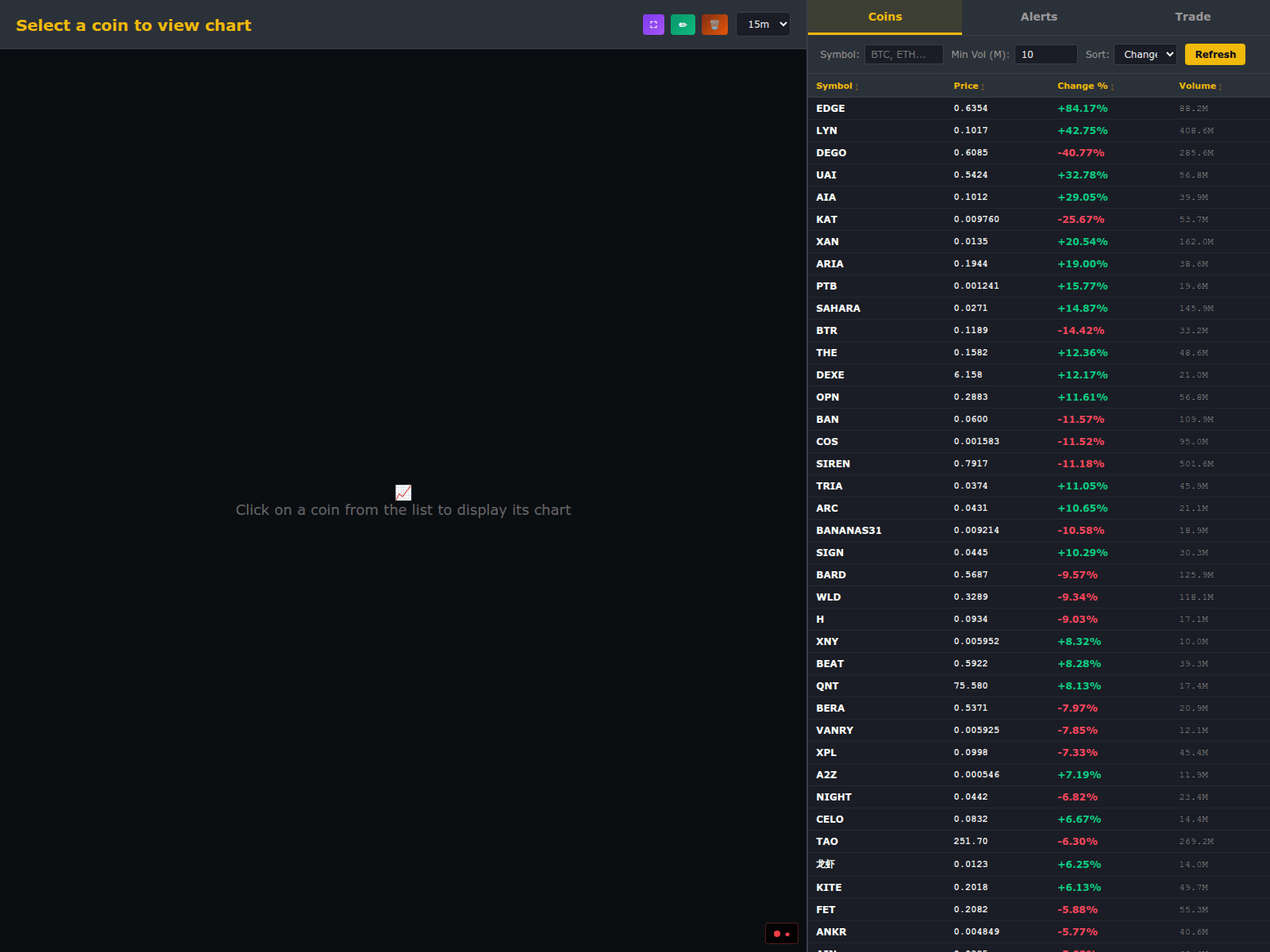This screenshot has width=1270, height=952.
Task: Open the 15m timeframe dropdown
Action: [x=764, y=25]
